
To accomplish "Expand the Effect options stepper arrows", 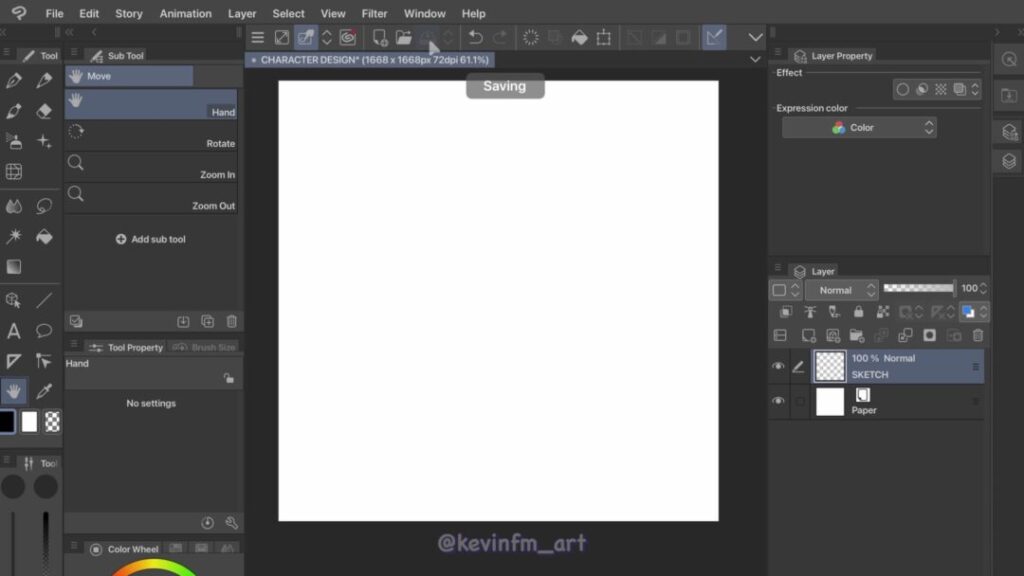I will [x=975, y=89].
